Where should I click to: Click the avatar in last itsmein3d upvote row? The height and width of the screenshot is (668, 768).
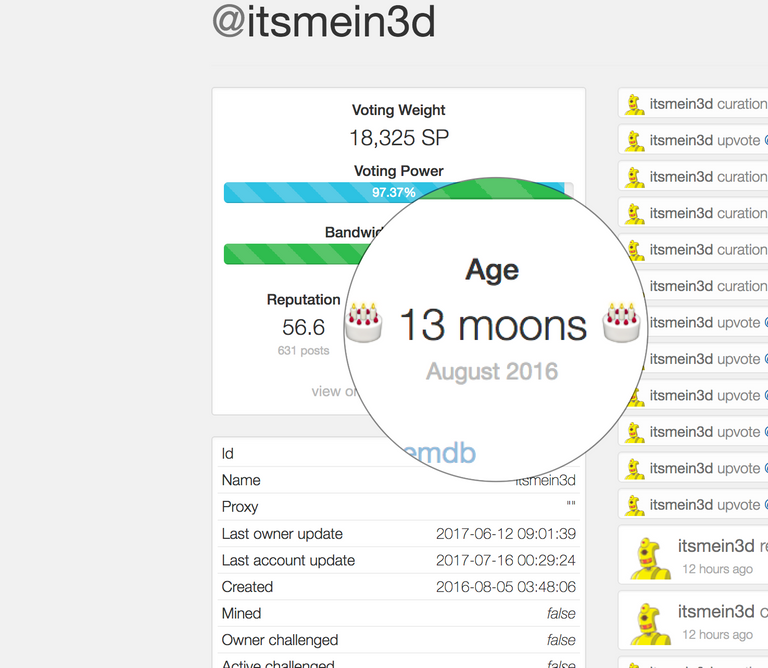tap(634, 505)
